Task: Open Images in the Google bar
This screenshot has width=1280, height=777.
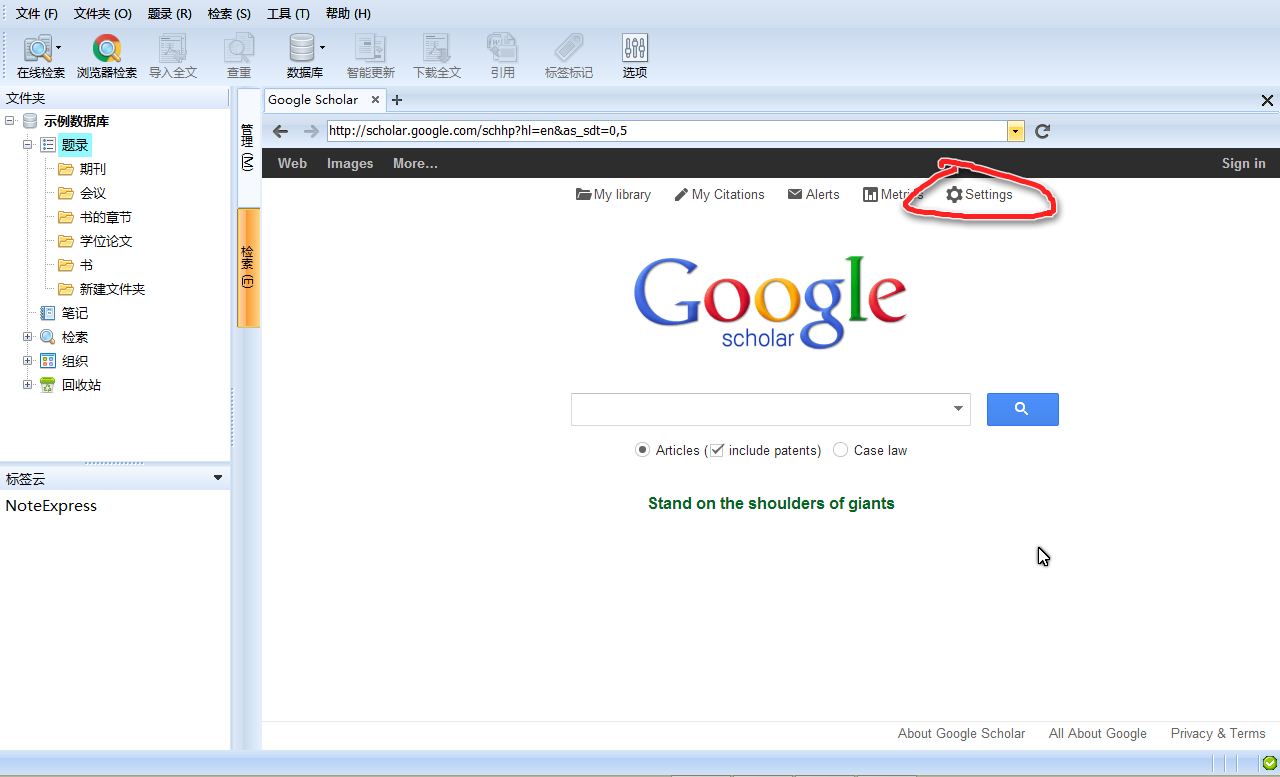Action: tap(350, 163)
